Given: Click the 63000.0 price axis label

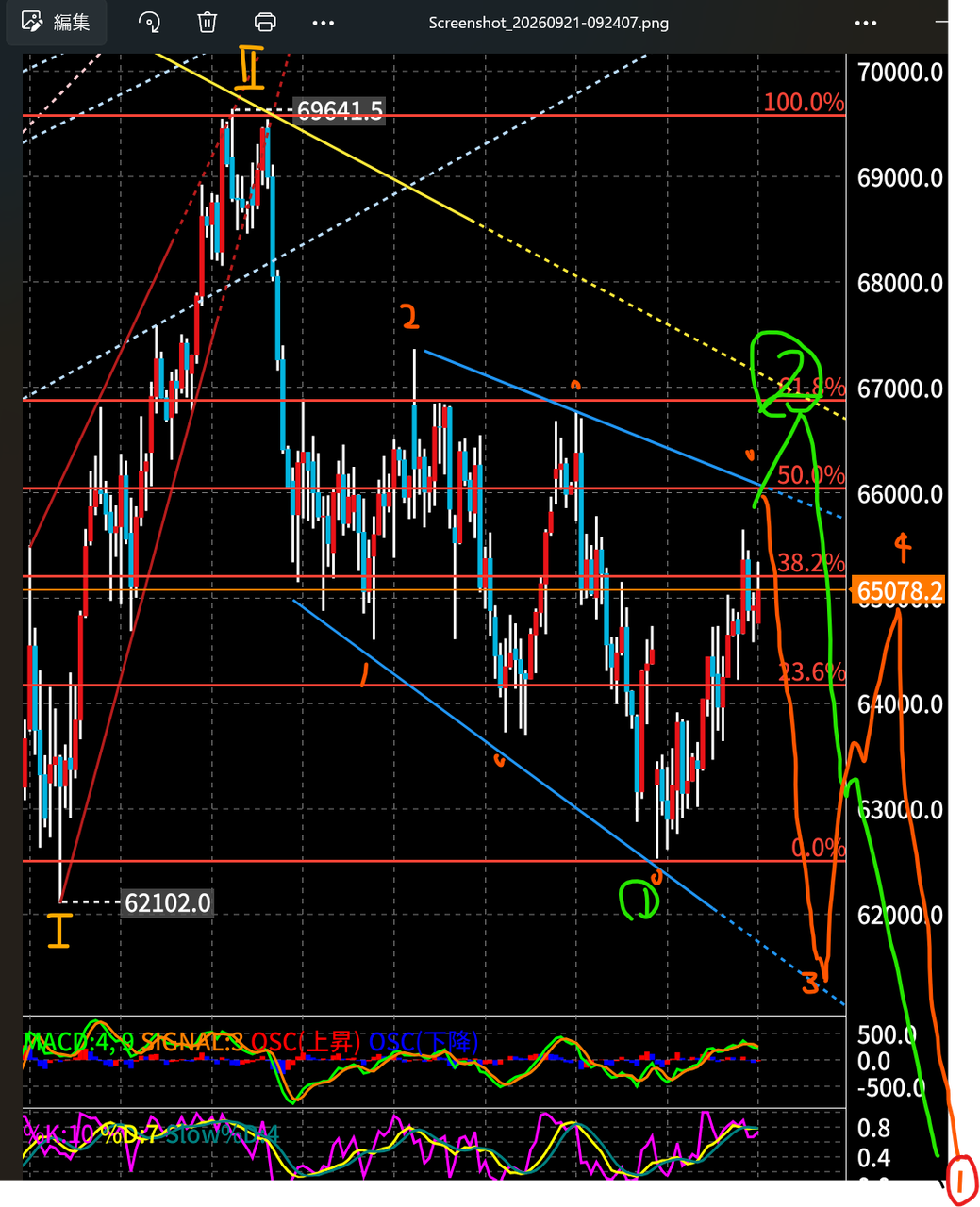Looking at the screenshot, I should (900, 810).
